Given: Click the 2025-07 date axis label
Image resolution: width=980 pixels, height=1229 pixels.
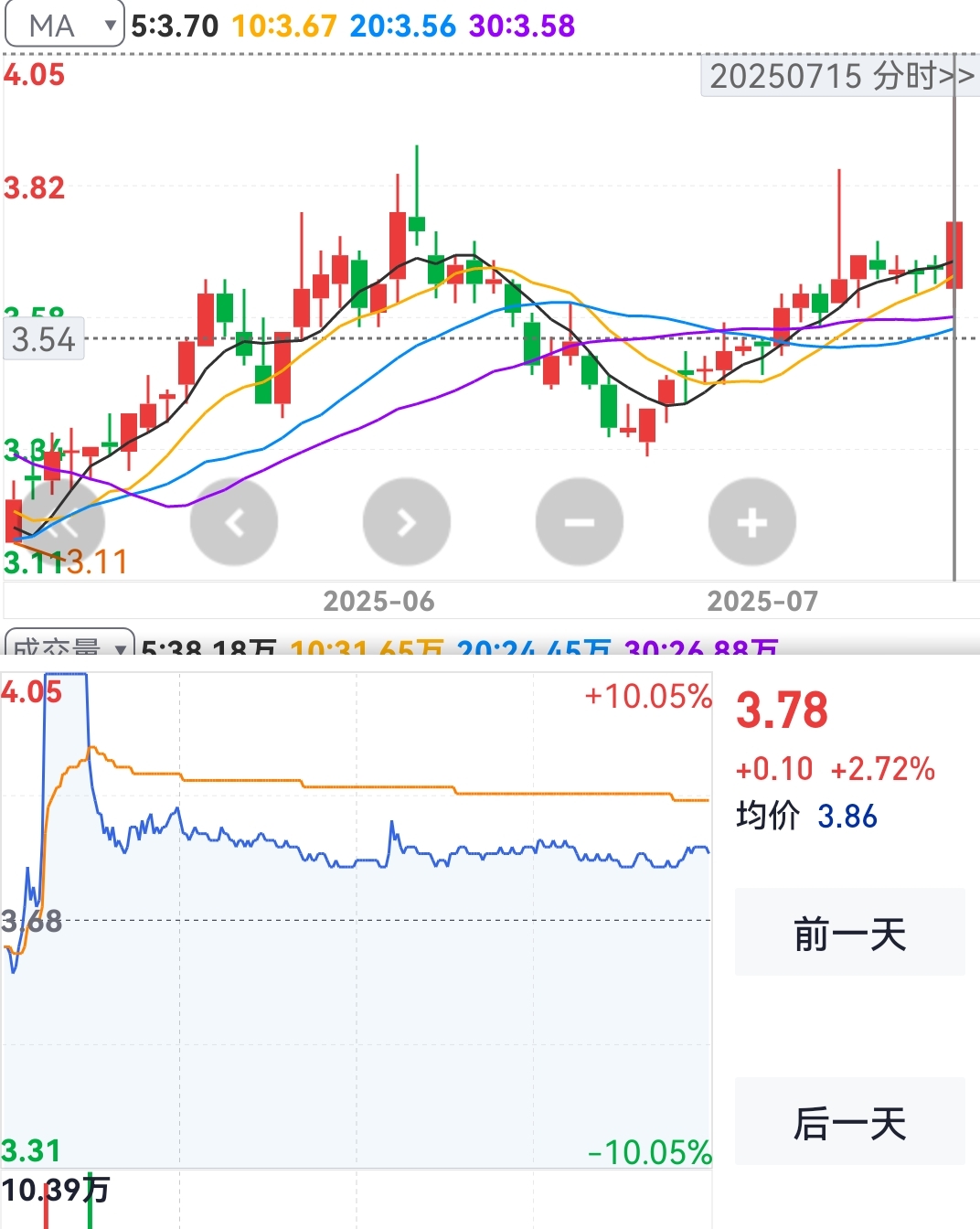Looking at the screenshot, I should (x=762, y=601).
